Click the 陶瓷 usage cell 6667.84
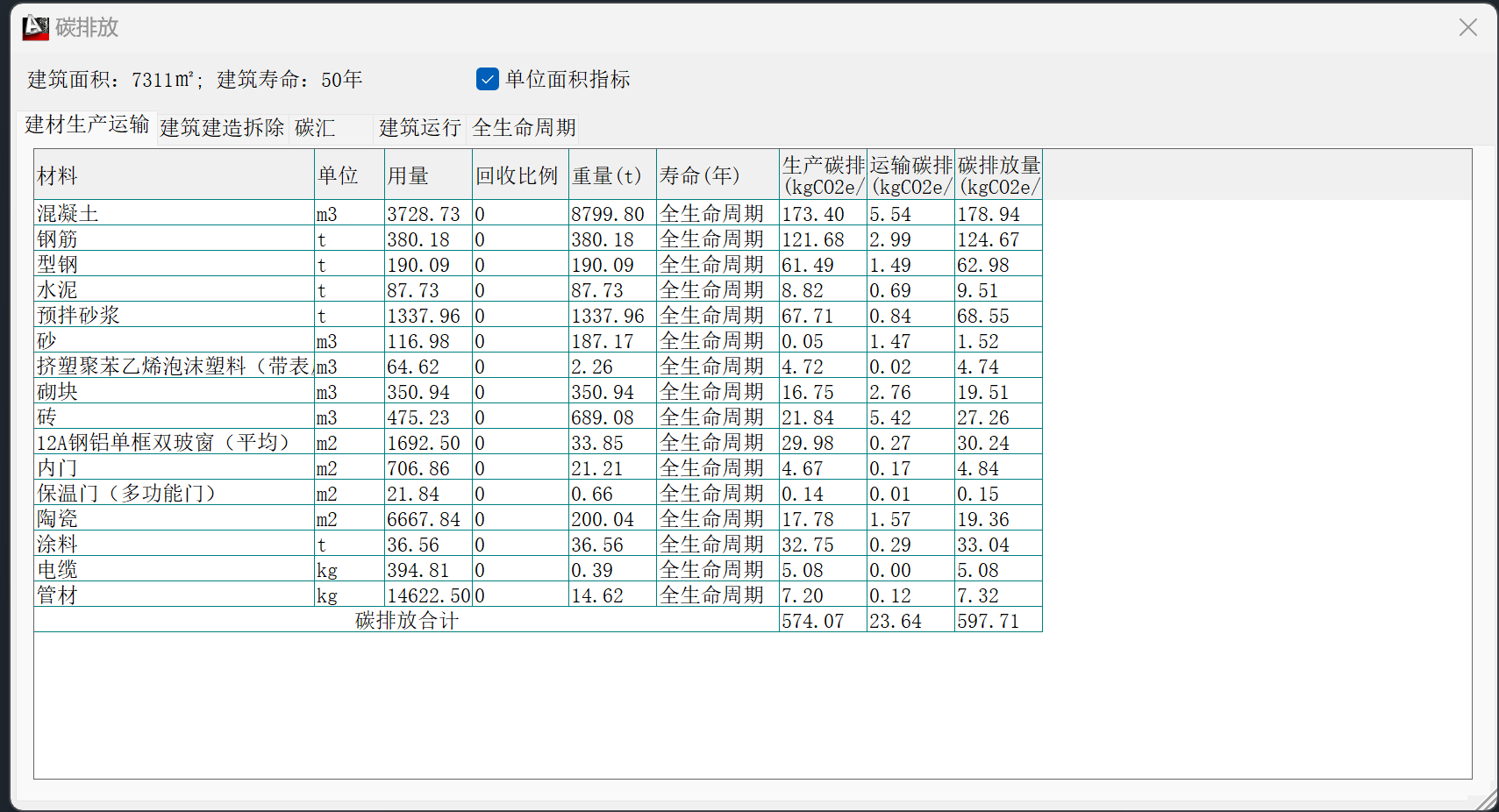This screenshot has width=1499, height=812. pyautogui.click(x=424, y=519)
